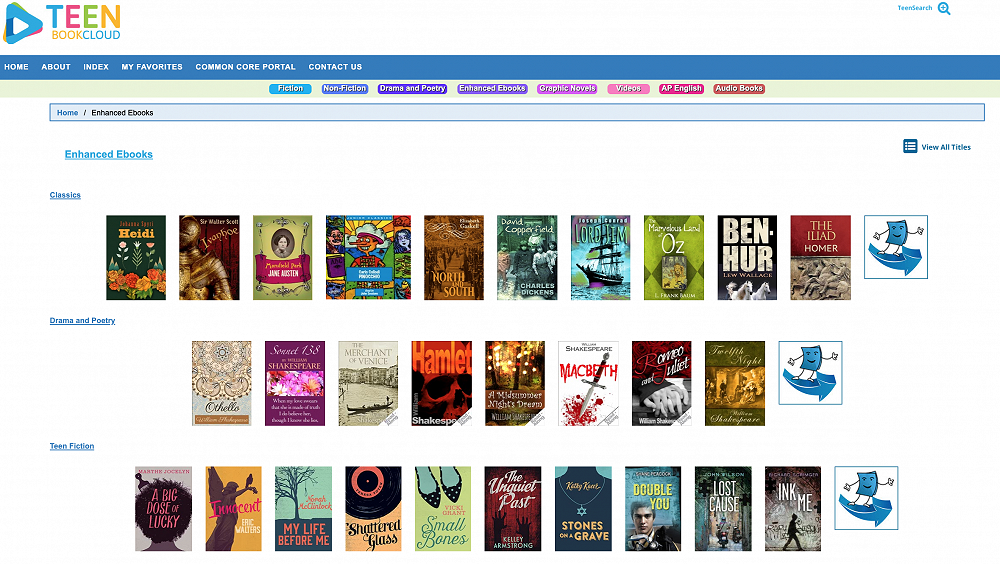Open the Teen Fiction section heading
Screen dimensions: 1000x564
(72, 446)
